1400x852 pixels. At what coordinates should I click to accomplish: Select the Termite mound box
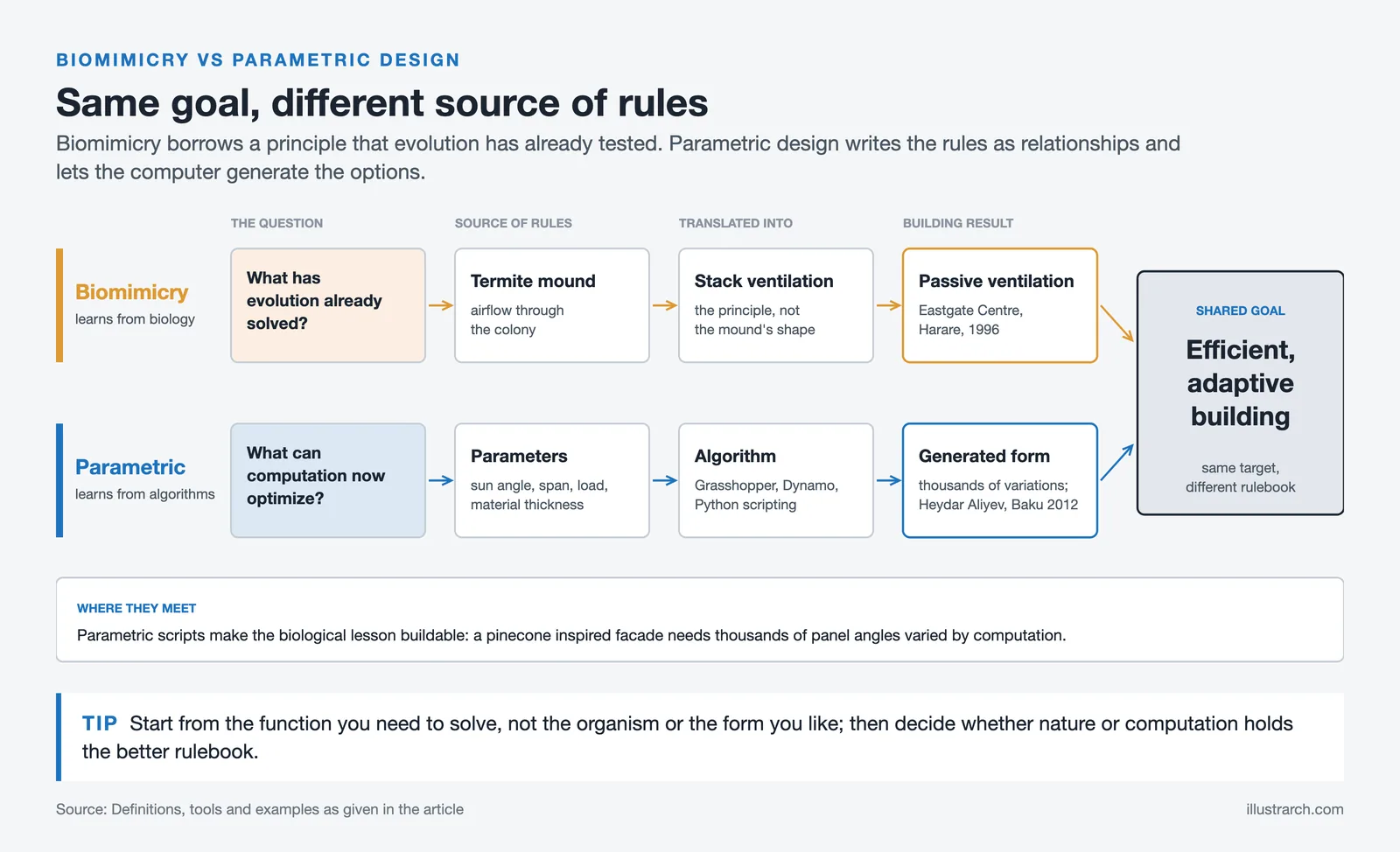(x=552, y=305)
